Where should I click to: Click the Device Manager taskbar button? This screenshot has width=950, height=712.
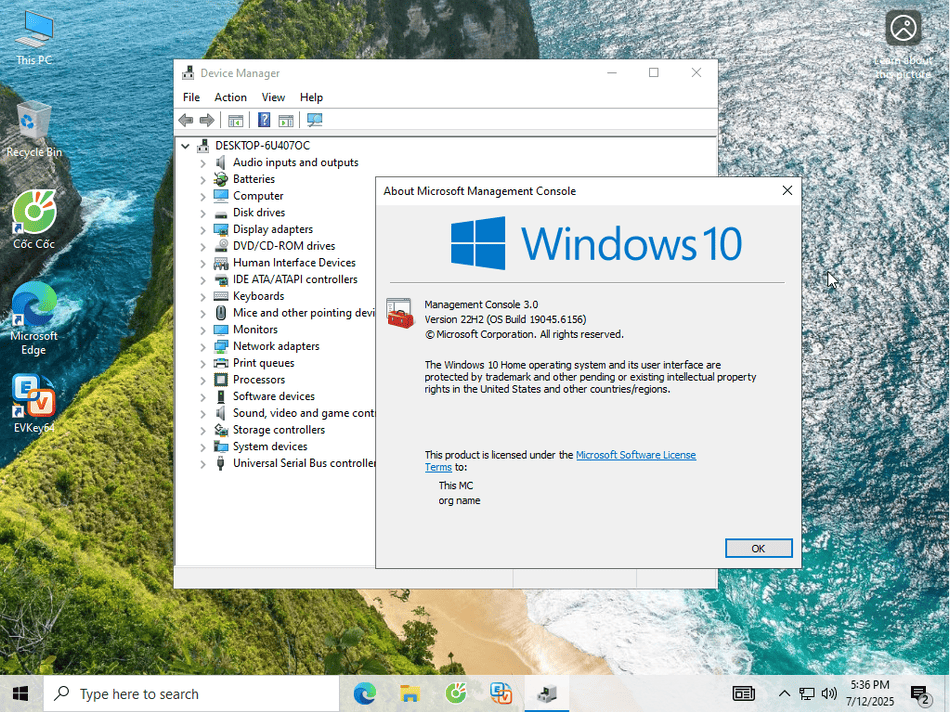click(546, 693)
